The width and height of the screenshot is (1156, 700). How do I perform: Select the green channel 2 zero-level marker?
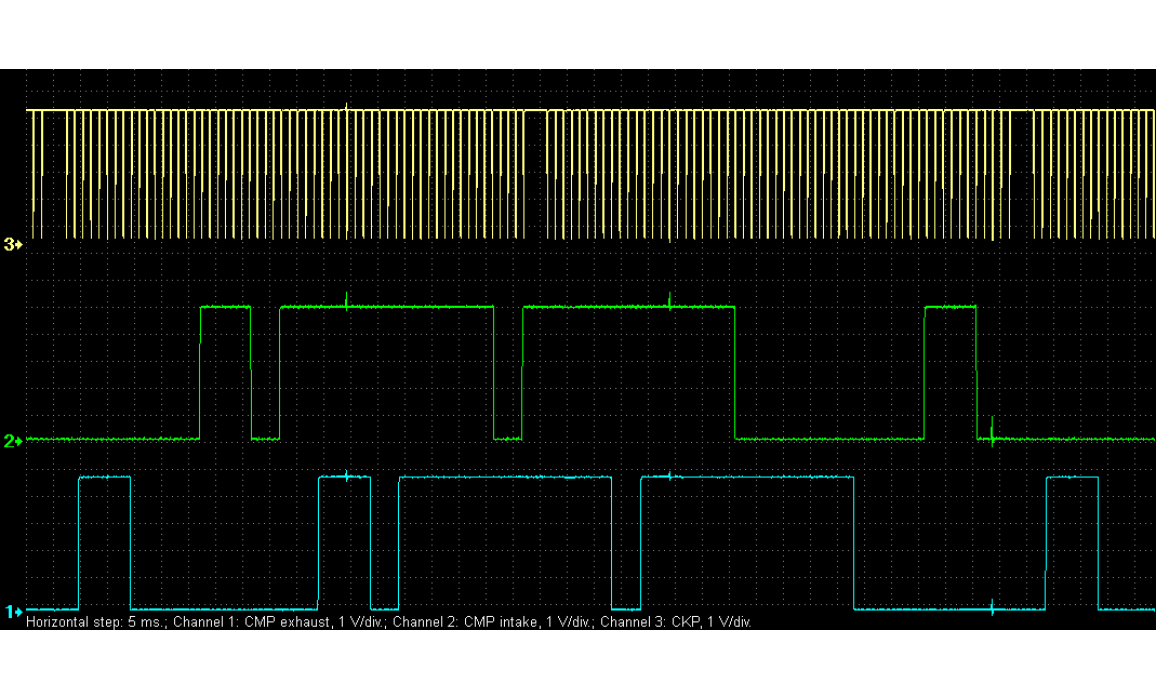point(14,440)
